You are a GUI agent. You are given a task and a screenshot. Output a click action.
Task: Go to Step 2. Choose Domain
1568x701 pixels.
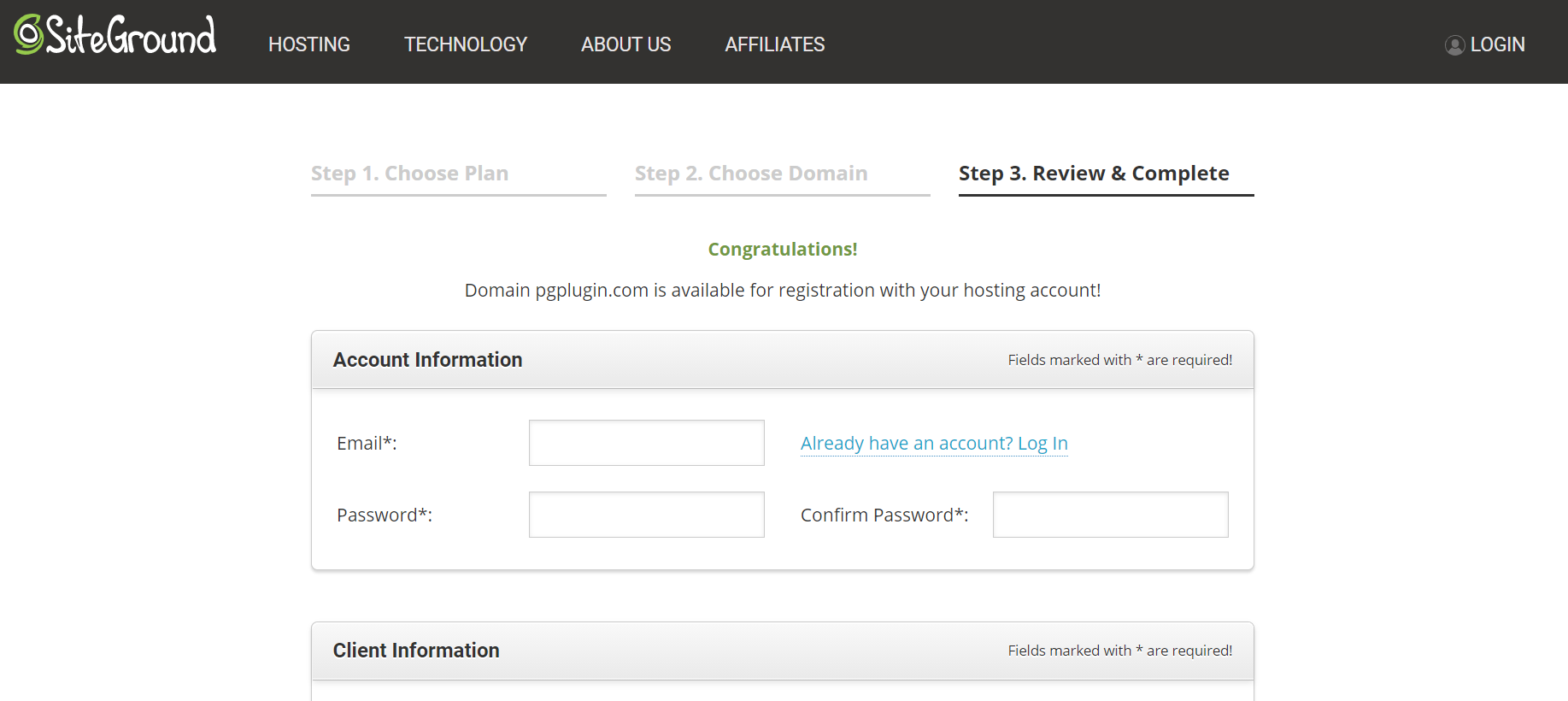[751, 174]
